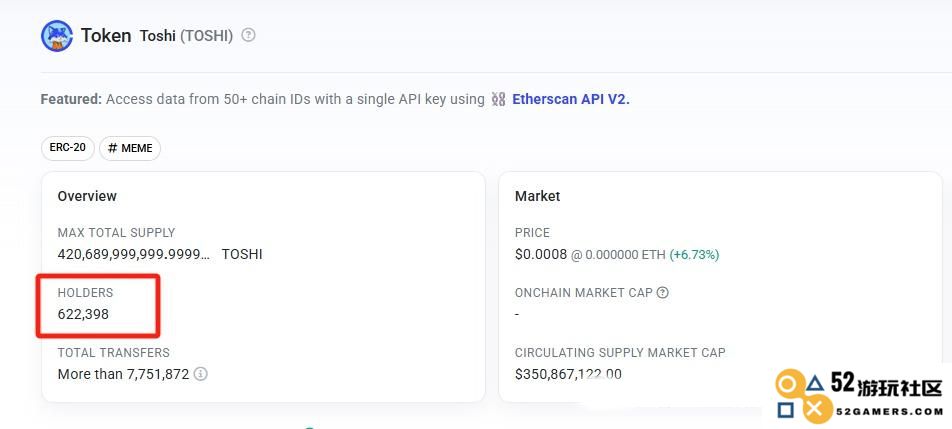Click the Toshi token logo icon
Screen dimensions: 952x429
click(x=57, y=36)
